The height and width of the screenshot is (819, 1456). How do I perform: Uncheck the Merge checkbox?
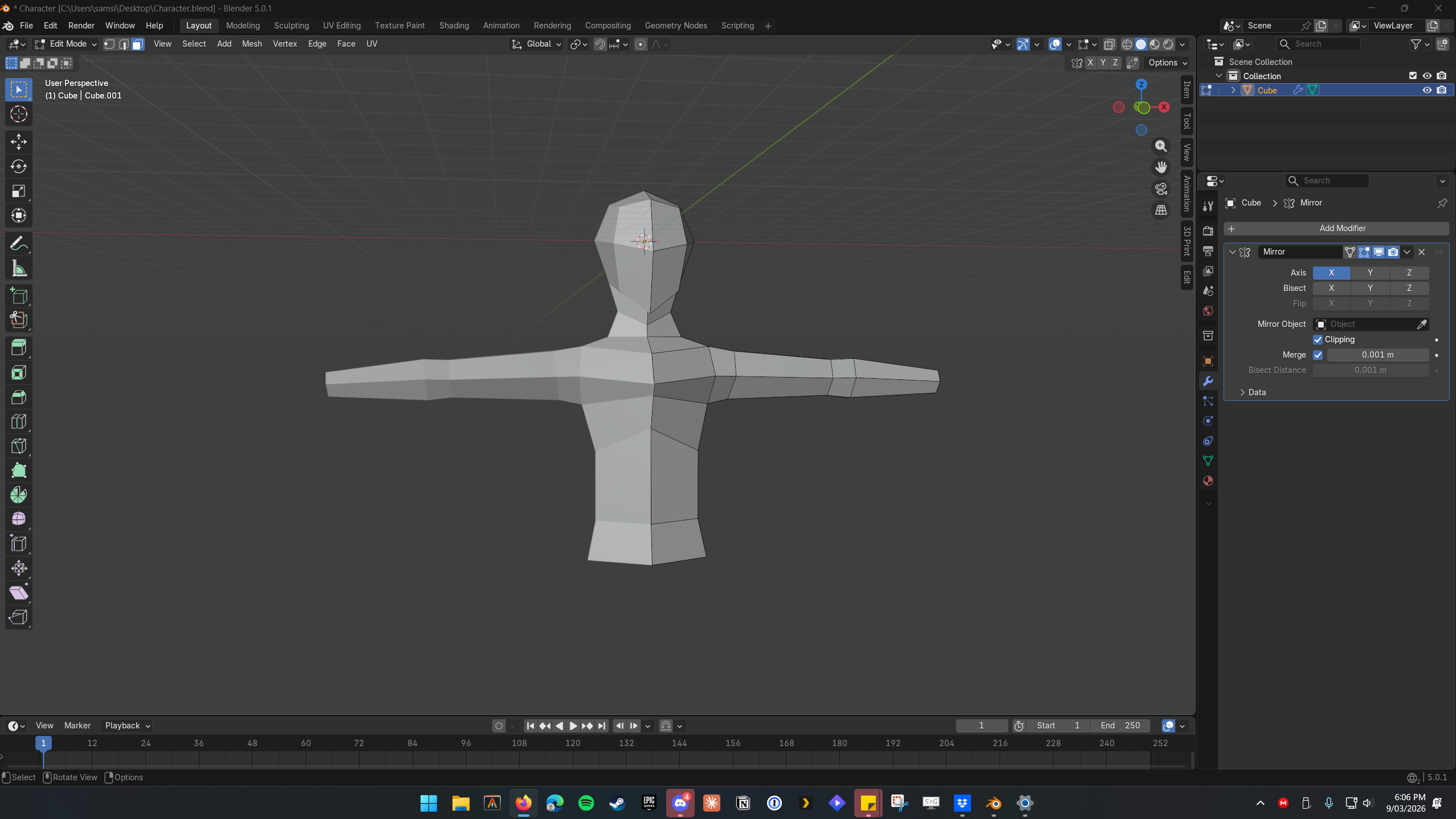1318,355
